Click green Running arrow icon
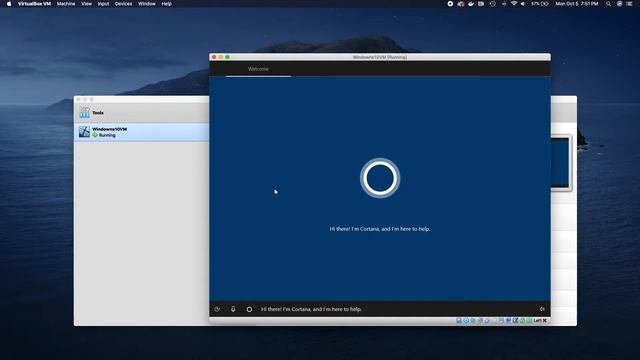Screen dimensions: 640x360 (x=95, y=135)
